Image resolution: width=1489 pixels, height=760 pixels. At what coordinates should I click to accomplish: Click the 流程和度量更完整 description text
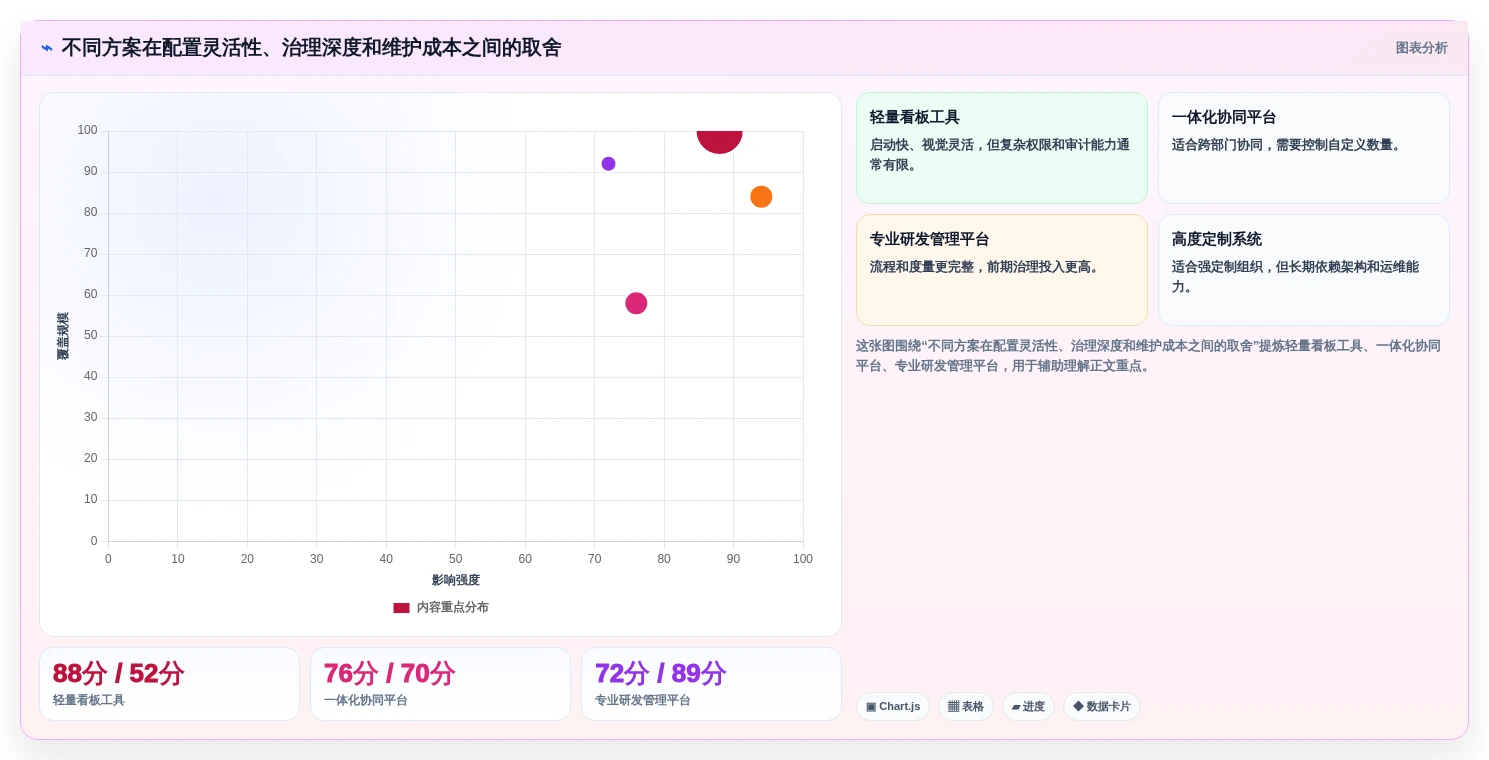986,267
